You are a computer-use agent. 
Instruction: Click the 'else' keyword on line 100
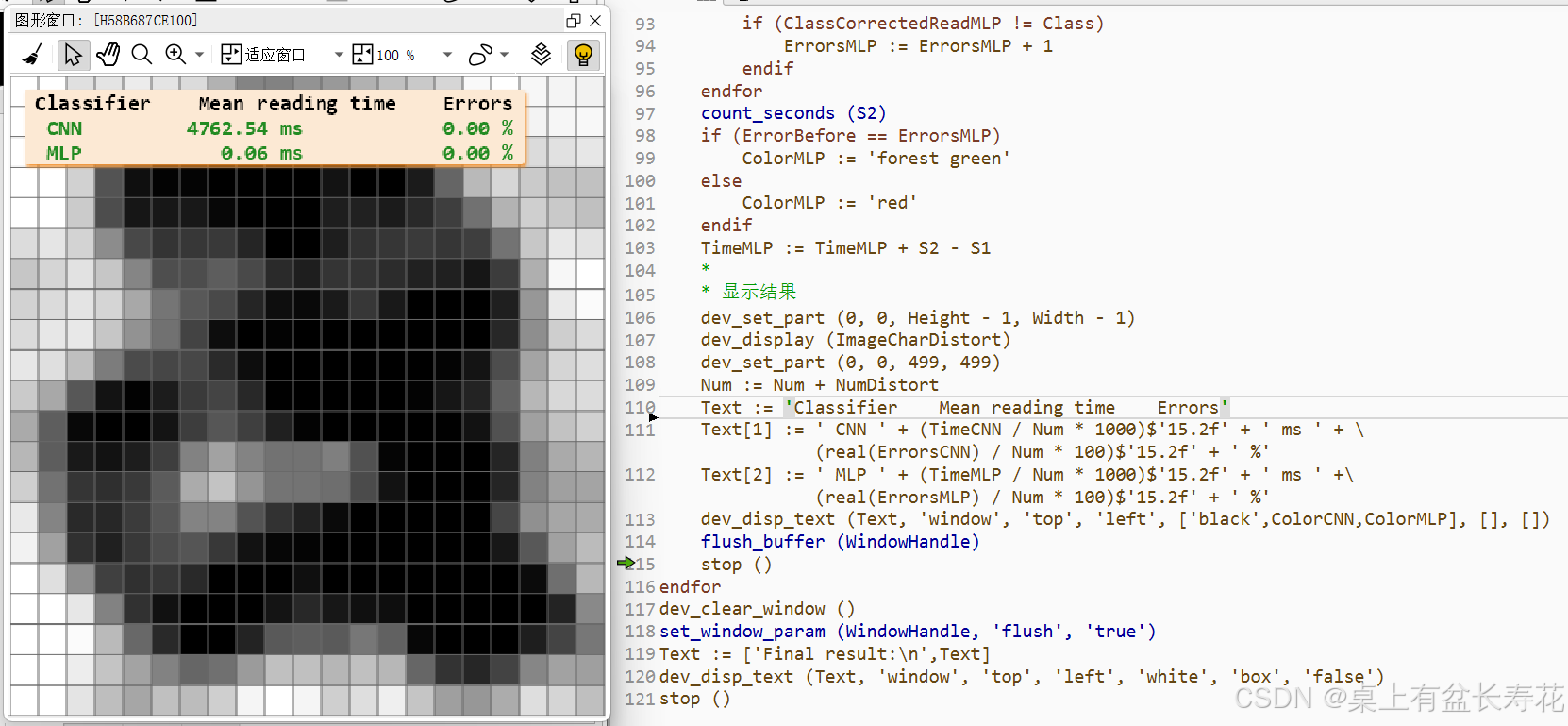click(721, 180)
